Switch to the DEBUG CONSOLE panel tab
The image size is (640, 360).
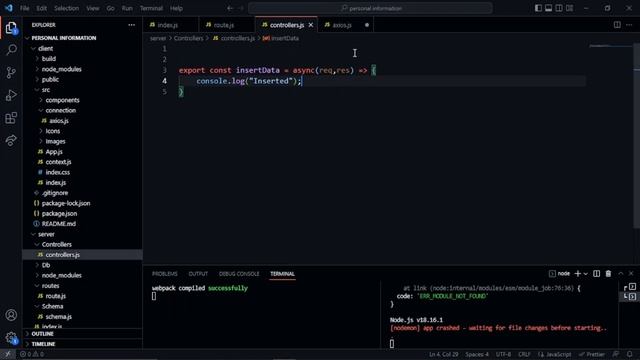point(239,274)
